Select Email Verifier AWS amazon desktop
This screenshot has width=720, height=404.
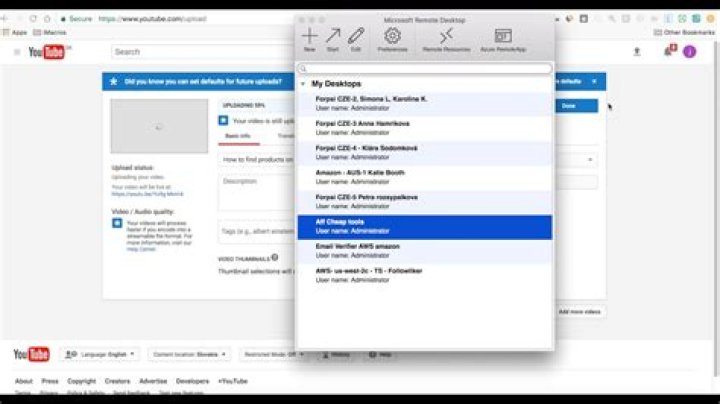click(425, 251)
